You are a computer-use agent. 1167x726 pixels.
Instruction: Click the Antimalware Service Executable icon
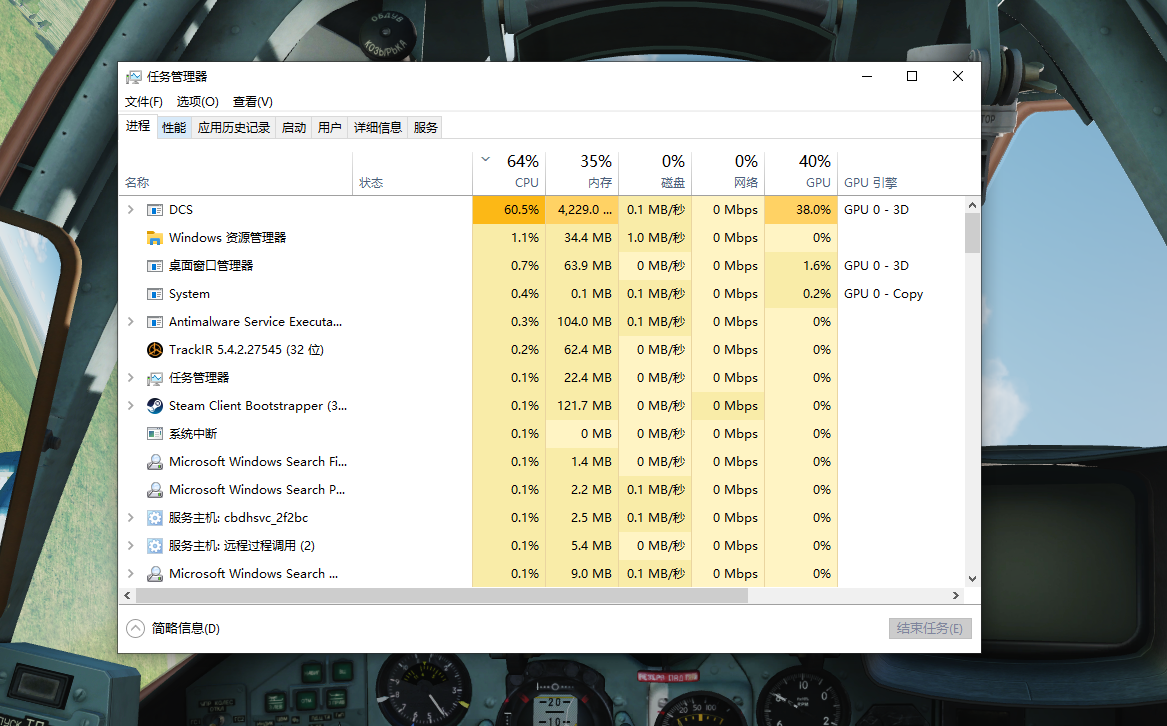[x=155, y=322]
